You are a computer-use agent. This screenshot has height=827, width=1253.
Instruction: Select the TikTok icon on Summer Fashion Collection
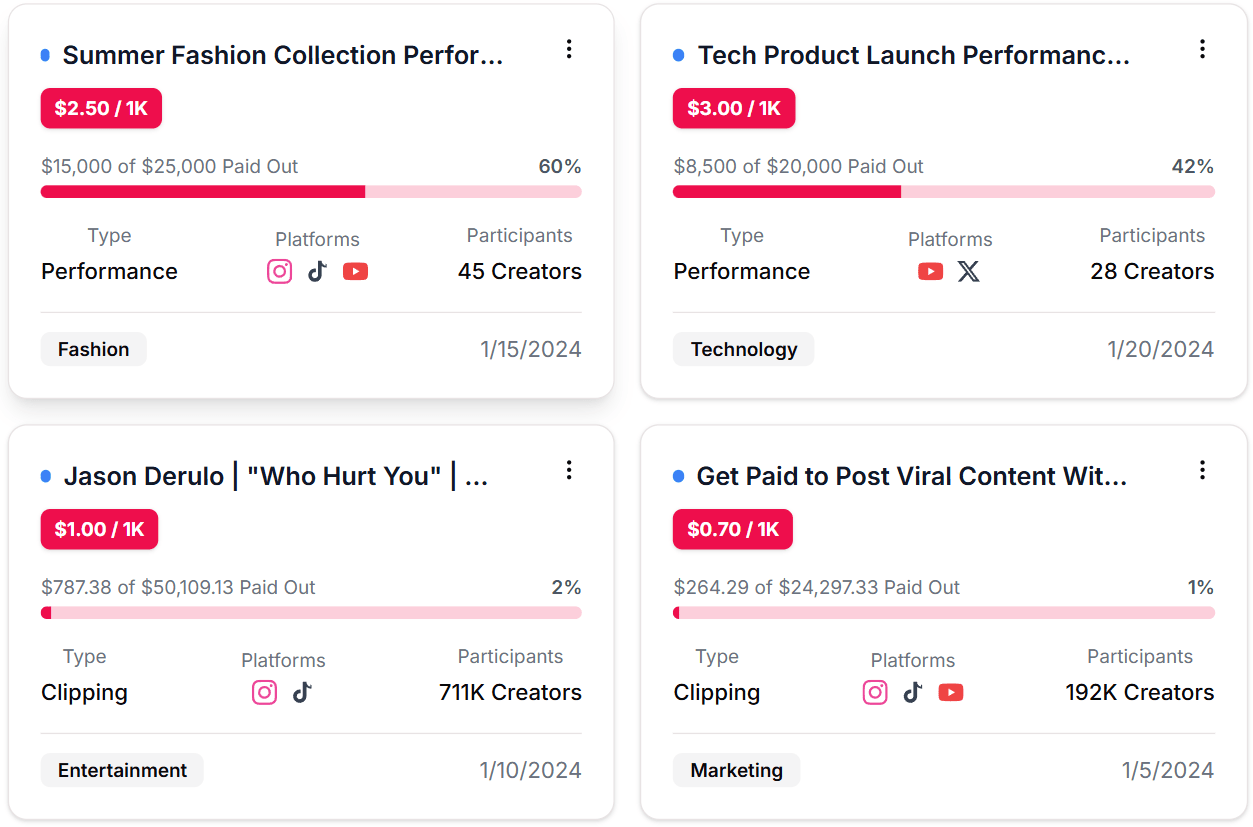(317, 271)
